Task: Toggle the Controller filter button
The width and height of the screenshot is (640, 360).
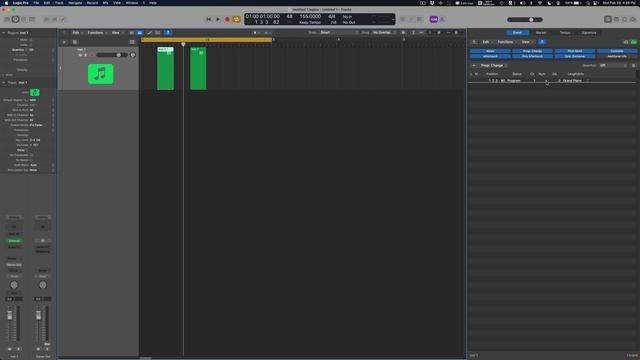Action: click(x=617, y=51)
